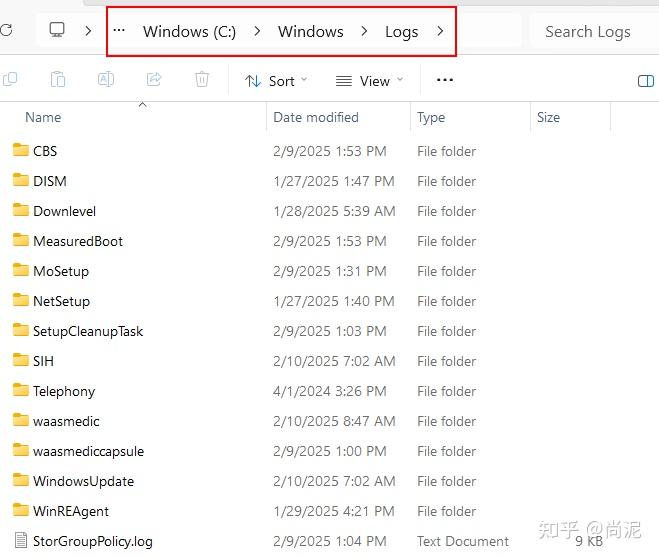Select the DISM folder
Viewport: 659px width, 558px height.
tap(40, 181)
